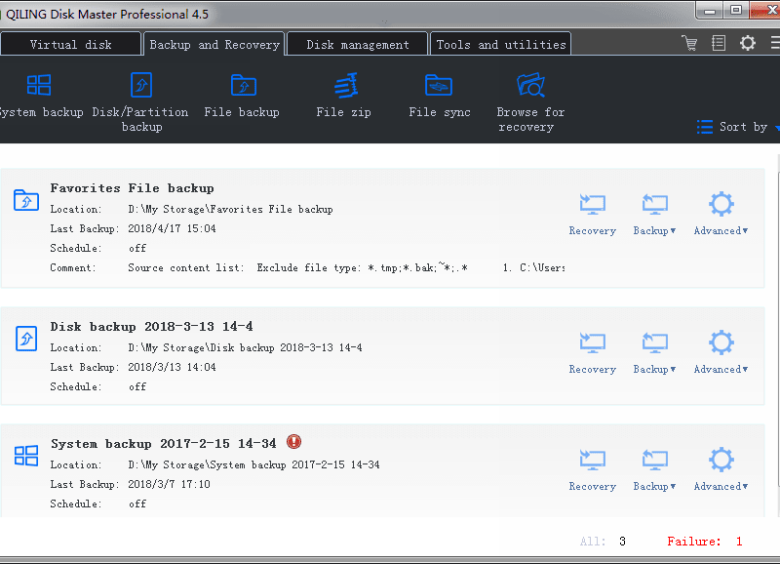The image size is (780, 564).
Task: Click Recovery for Favorites File backup
Action: coord(592,214)
